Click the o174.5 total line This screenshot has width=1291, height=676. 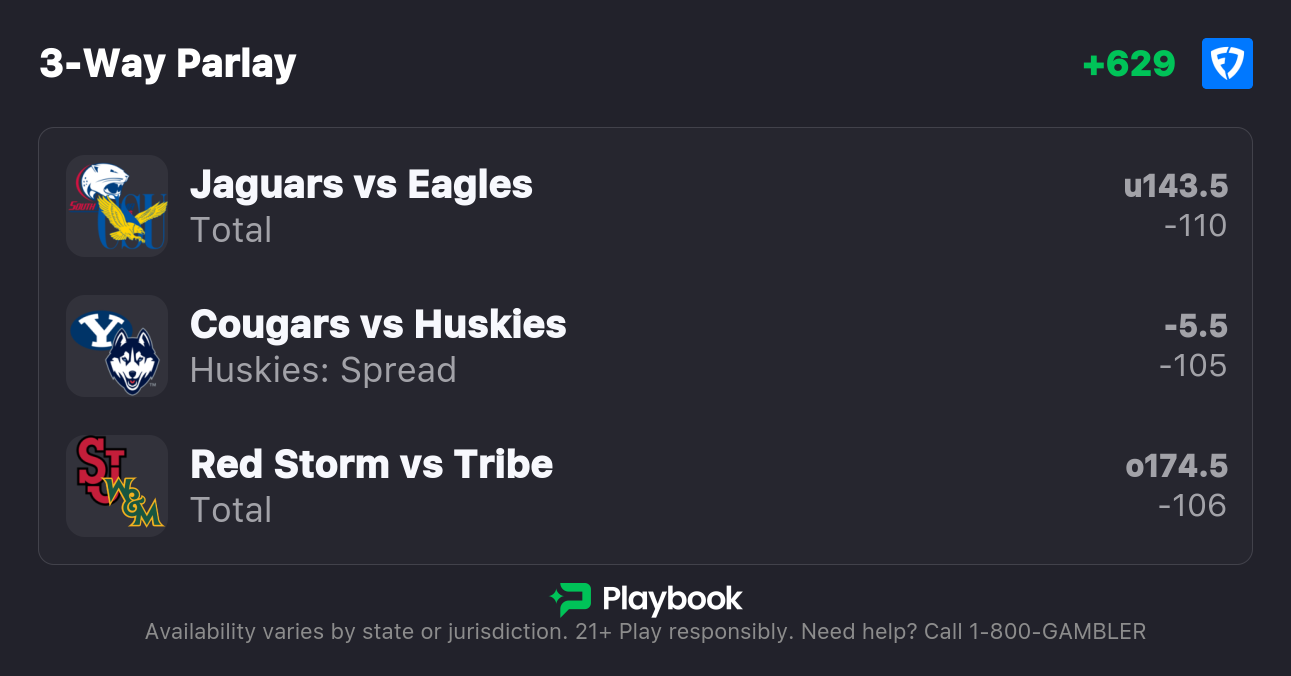(1176, 466)
